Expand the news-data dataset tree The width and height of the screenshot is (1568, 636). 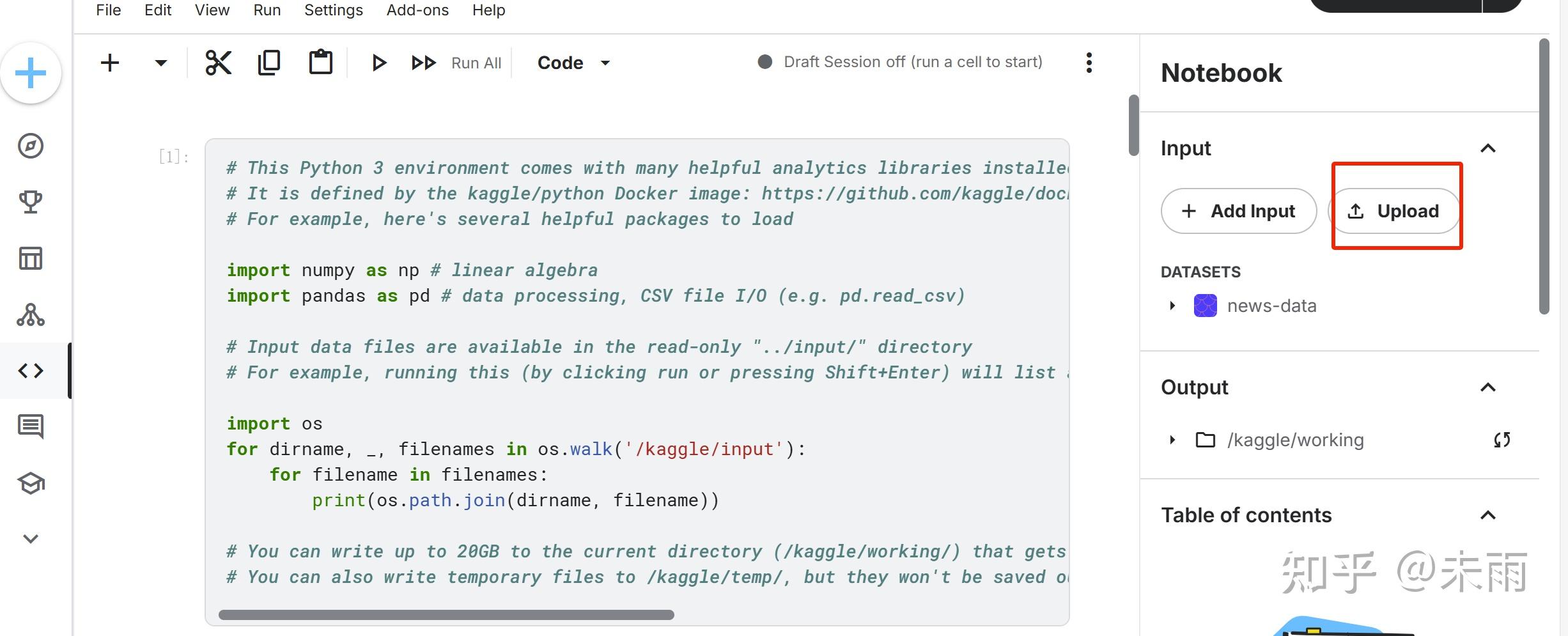(1172, 306)
